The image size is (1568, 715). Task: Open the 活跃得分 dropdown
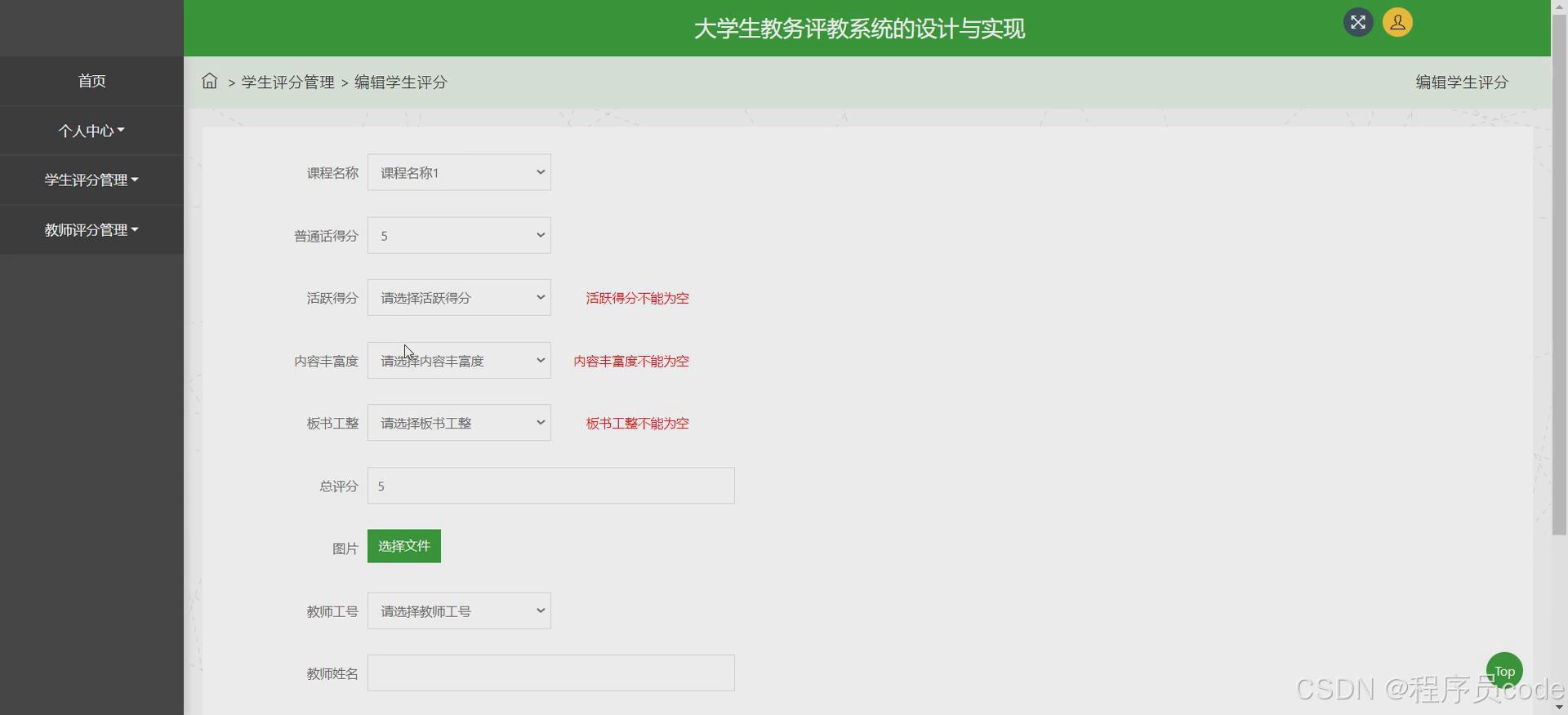click(x=459, y=298)
